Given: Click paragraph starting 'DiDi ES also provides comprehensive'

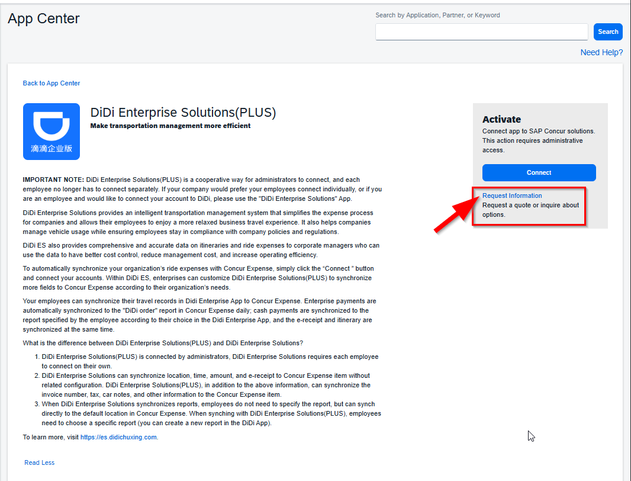Looking at the screenshot, I should (201, 250).
